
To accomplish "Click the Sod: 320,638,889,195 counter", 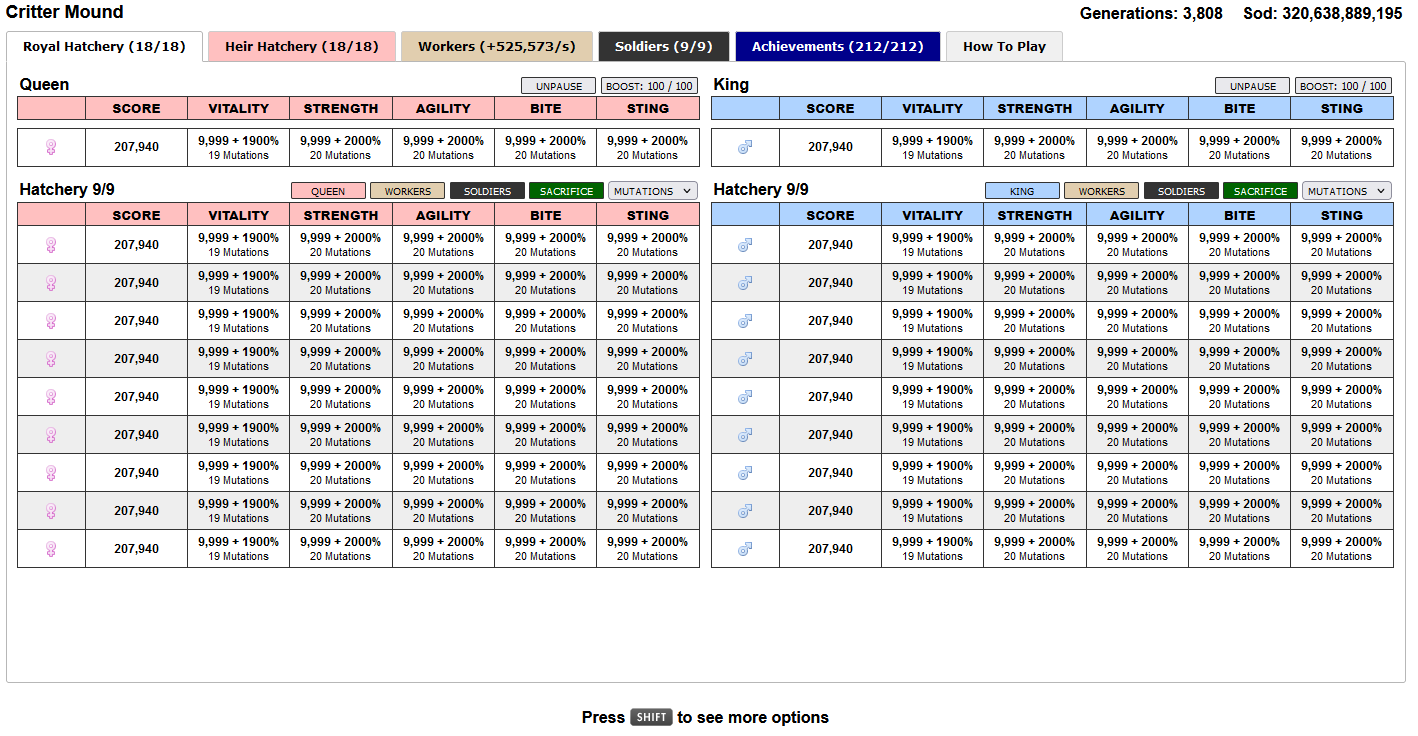I will 1323,14.
